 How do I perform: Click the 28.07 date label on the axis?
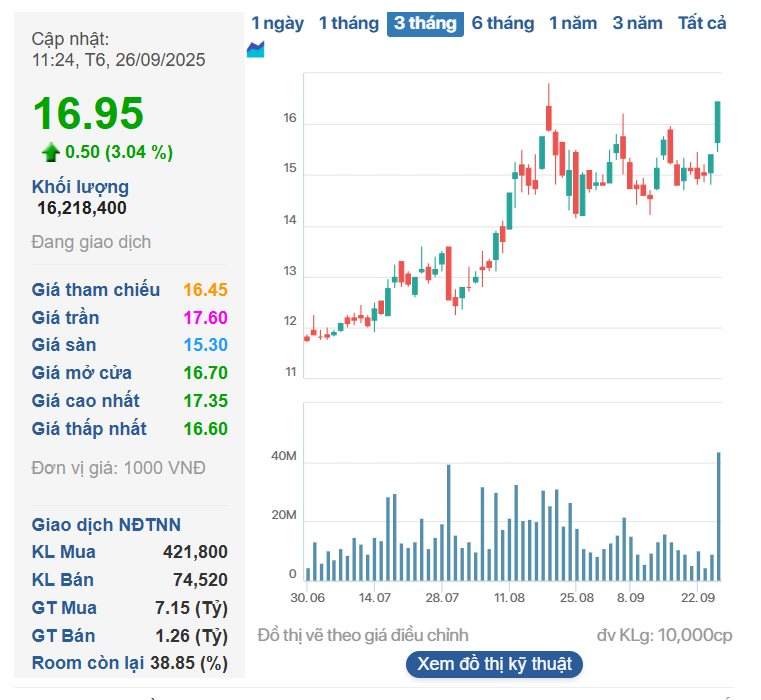coord(441,598)
